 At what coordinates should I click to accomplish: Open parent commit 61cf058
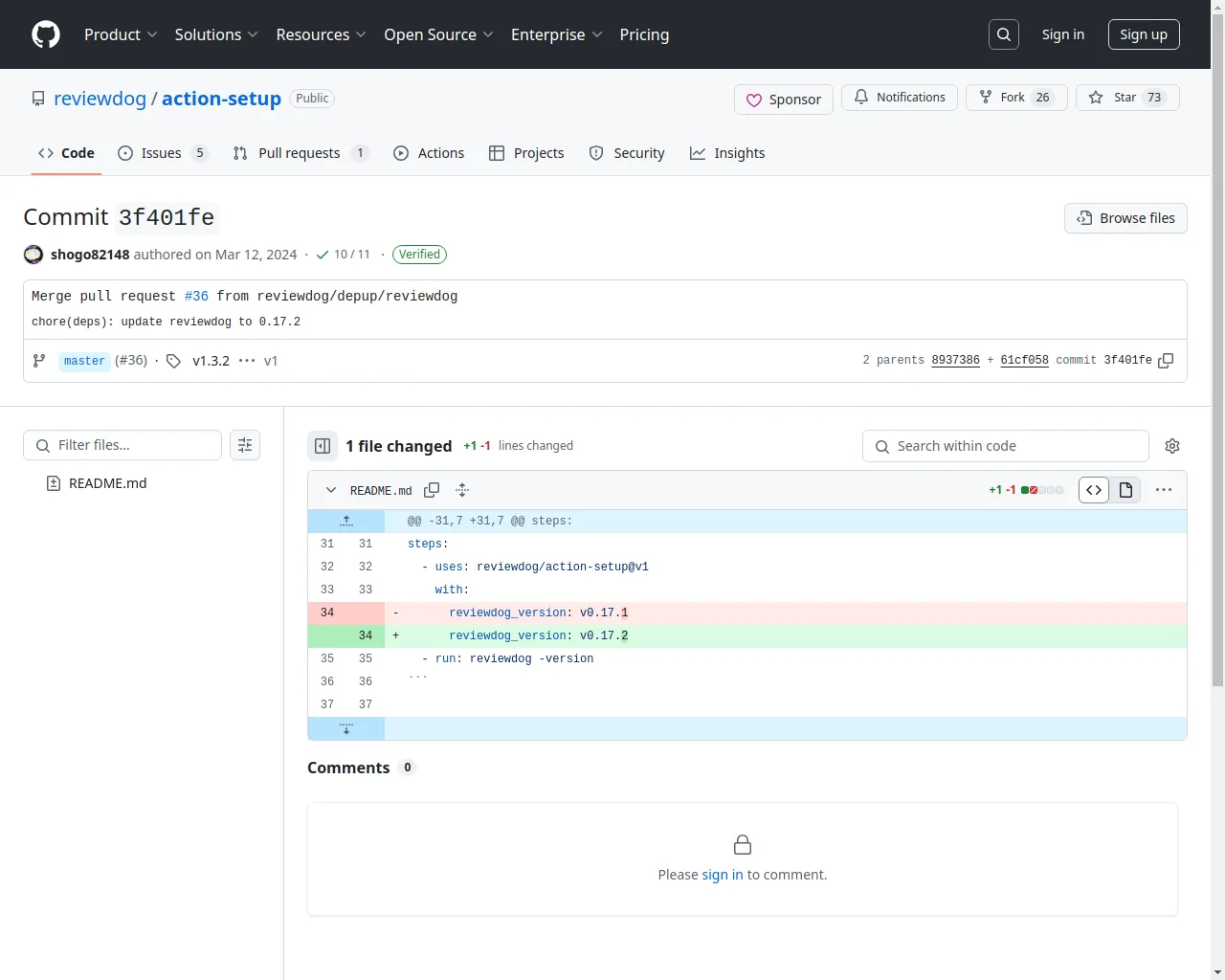1024,361
